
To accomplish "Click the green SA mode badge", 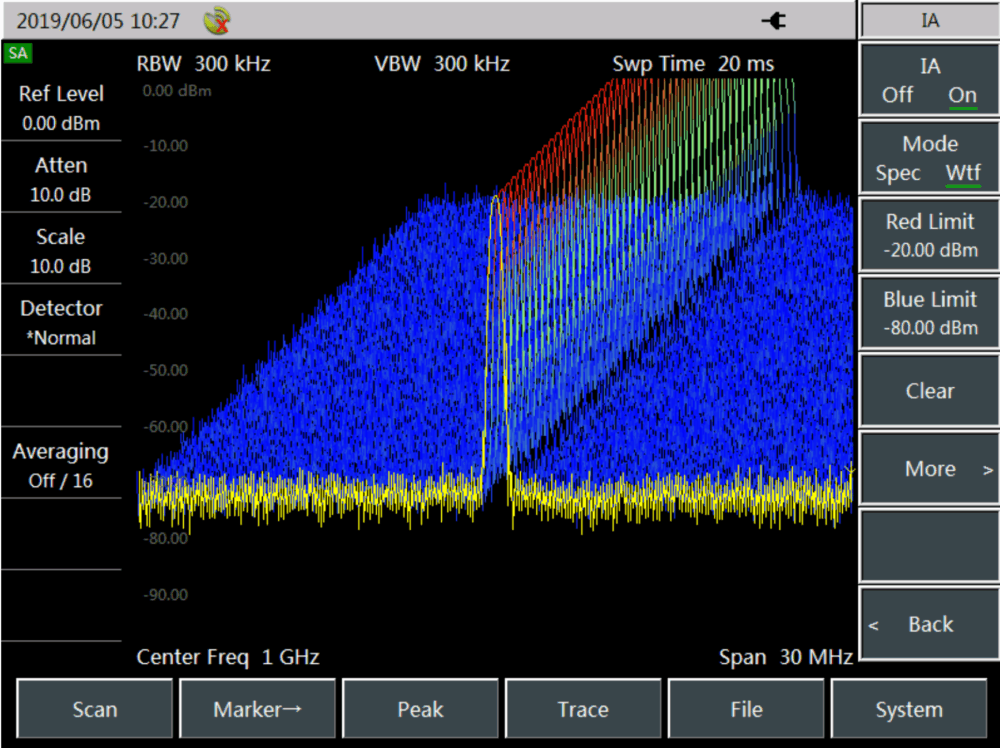I will pyautogui.click(x=17, y=53).
